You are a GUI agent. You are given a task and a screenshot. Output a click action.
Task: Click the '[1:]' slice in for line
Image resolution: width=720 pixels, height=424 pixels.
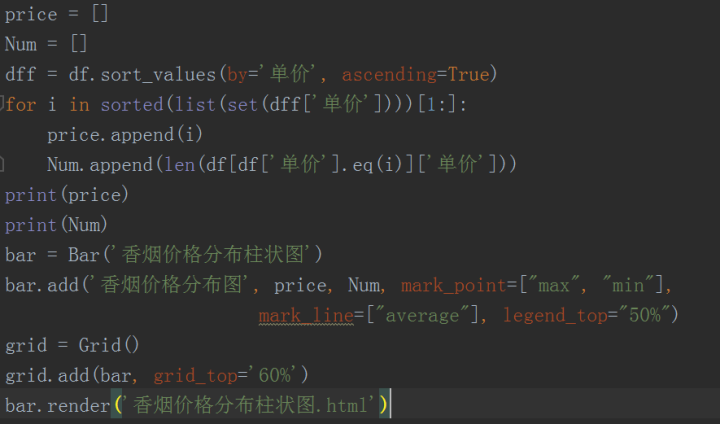click(437, 105)
